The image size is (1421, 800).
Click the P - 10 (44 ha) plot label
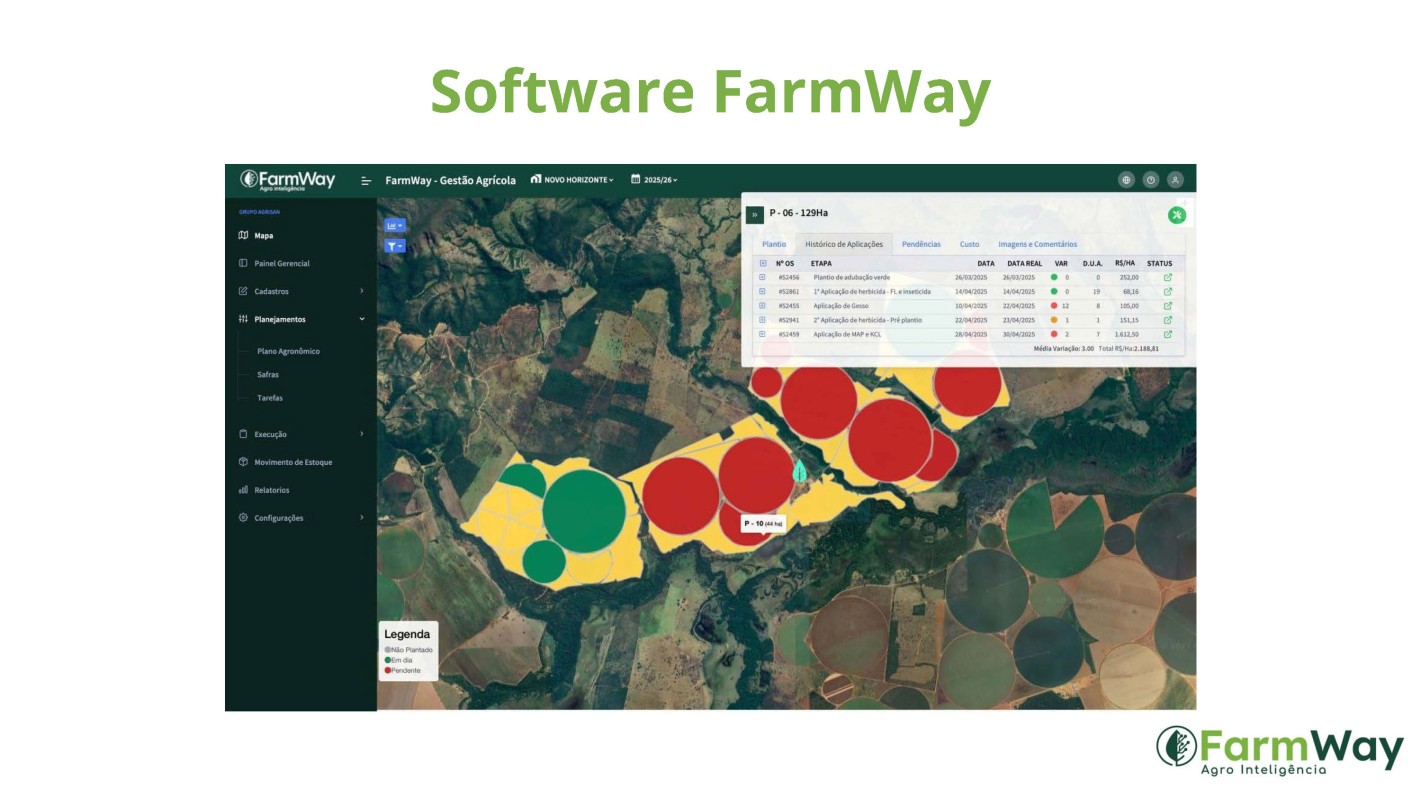pos(764,524)
